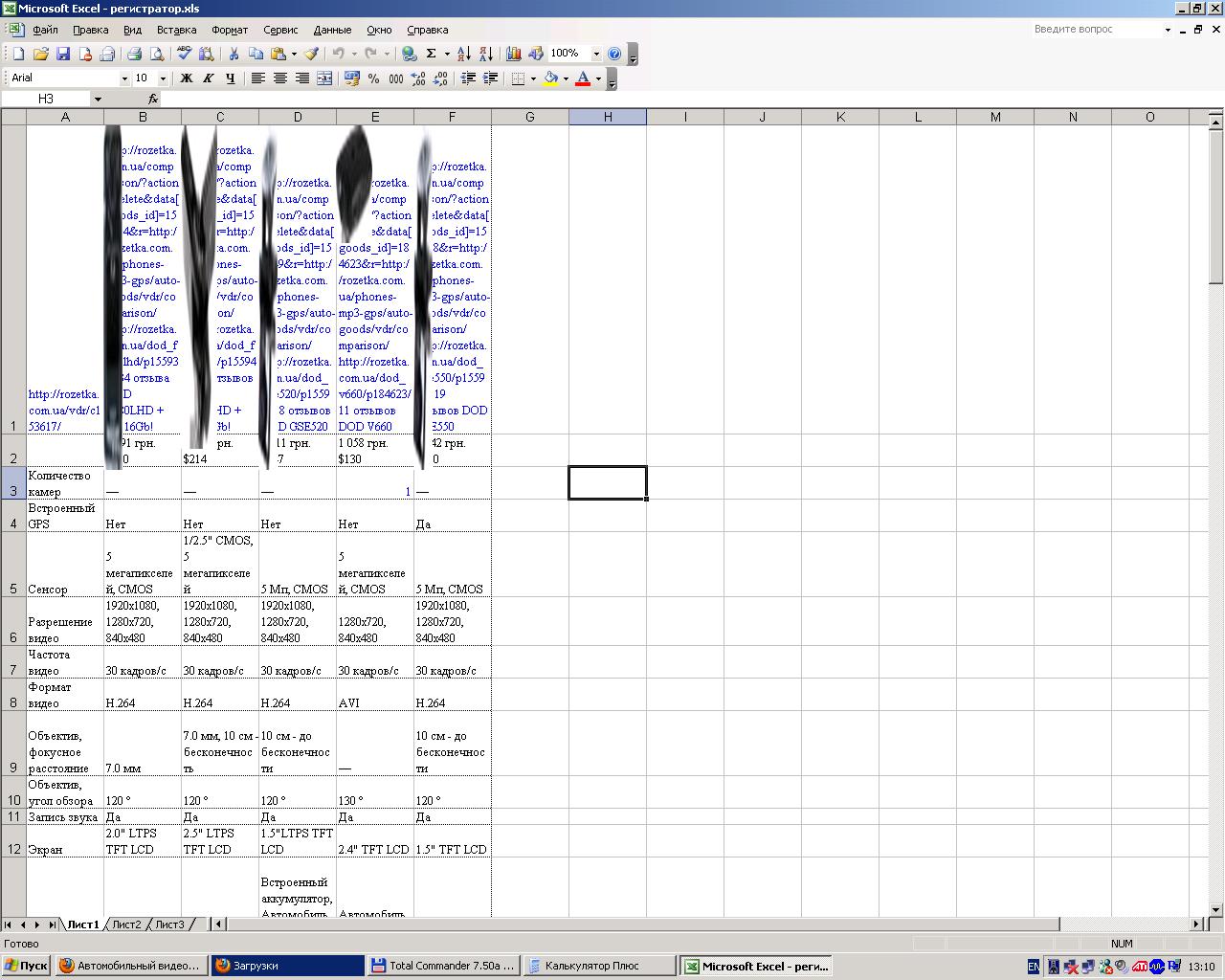Expand the 100% zoom dropdown
This screenshot has width=1225, height=980.
tap(596, 55)
